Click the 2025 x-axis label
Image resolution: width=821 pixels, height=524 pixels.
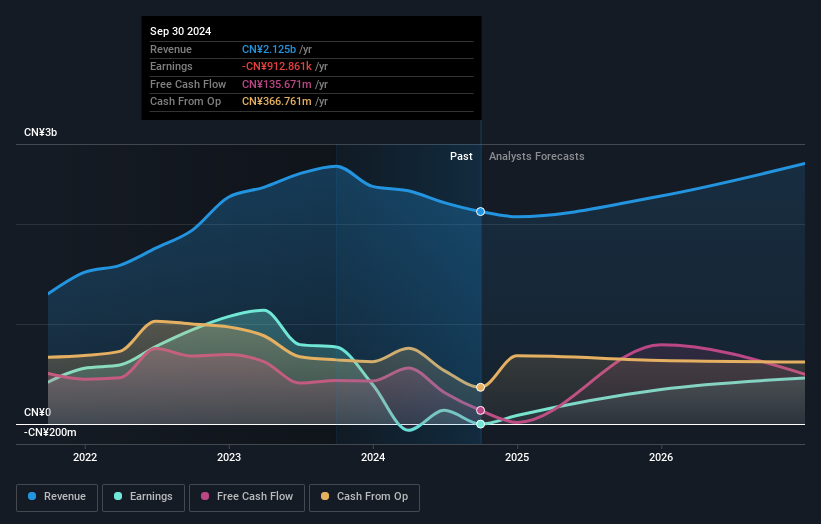(x=517, y=457)
